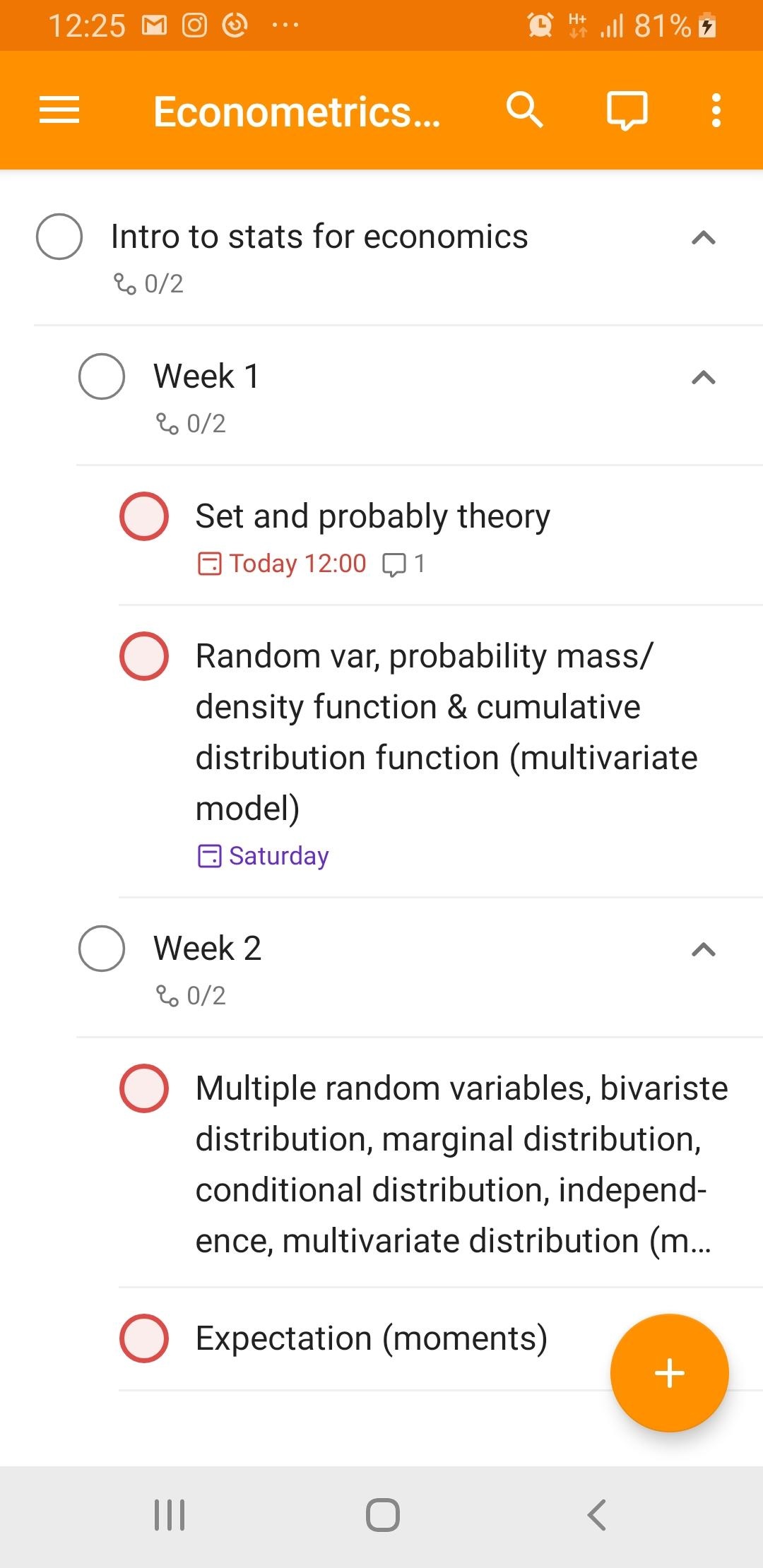Tick the Intro to stats for economics circle
Viewport: 763px width, 1568px height.
[x=59, y=237]
